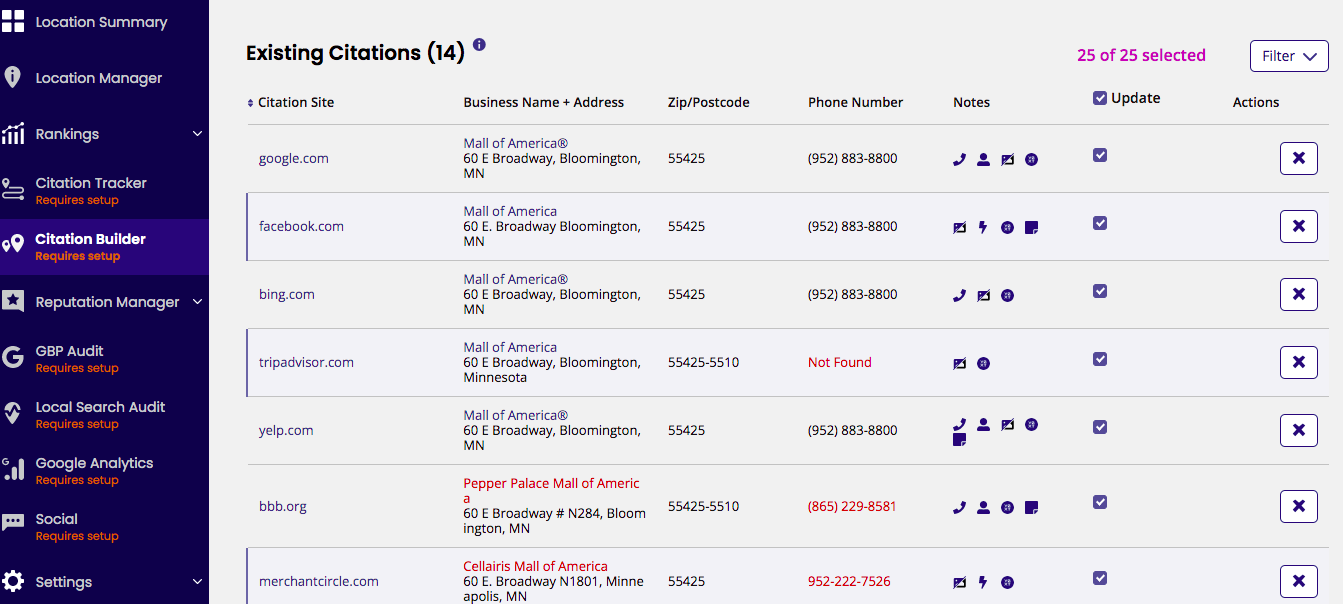Uncheck the Update checkbox for google.com
Screen dimensions: 1343x604
click(x=1100, y=155)
